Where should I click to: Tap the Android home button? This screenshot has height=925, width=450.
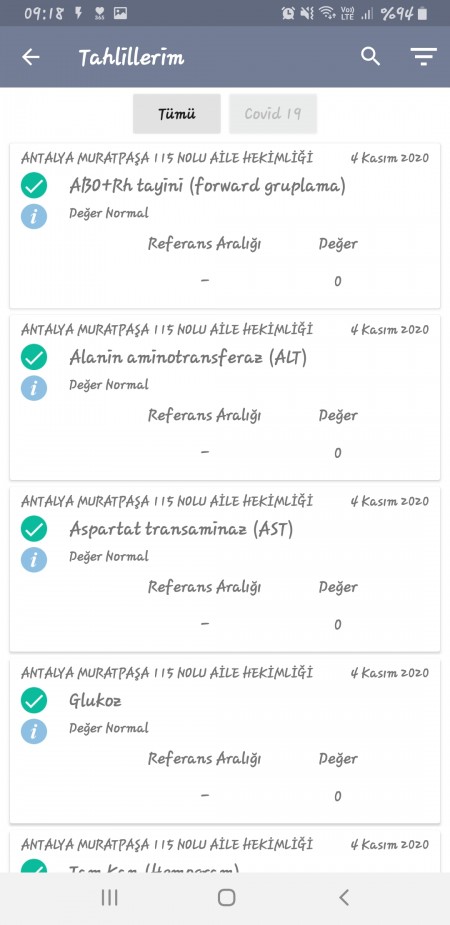pyautogui.click(x=226, y=898)
